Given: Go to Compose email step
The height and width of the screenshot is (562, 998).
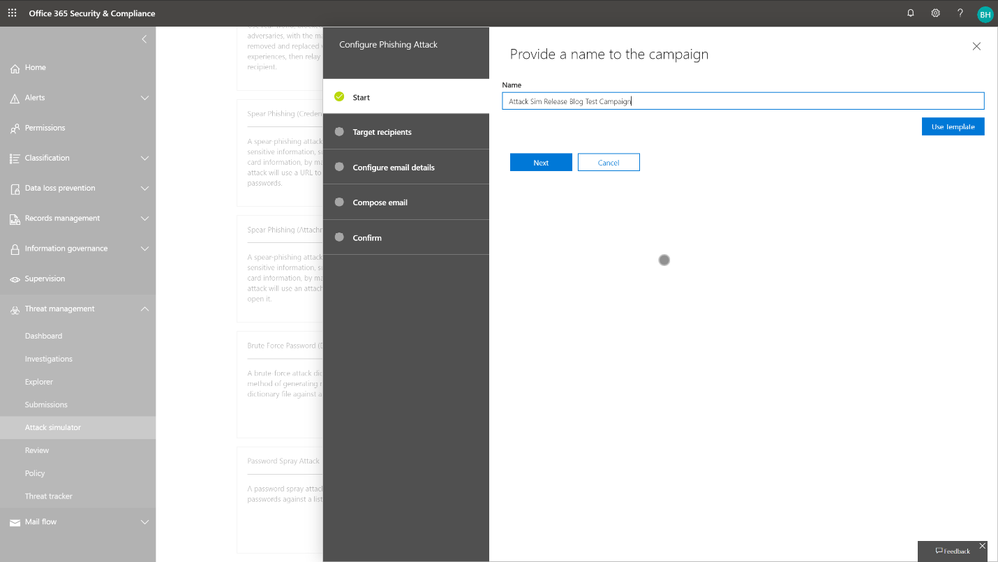Looking at the screenshot, I should tap(406, 202).
